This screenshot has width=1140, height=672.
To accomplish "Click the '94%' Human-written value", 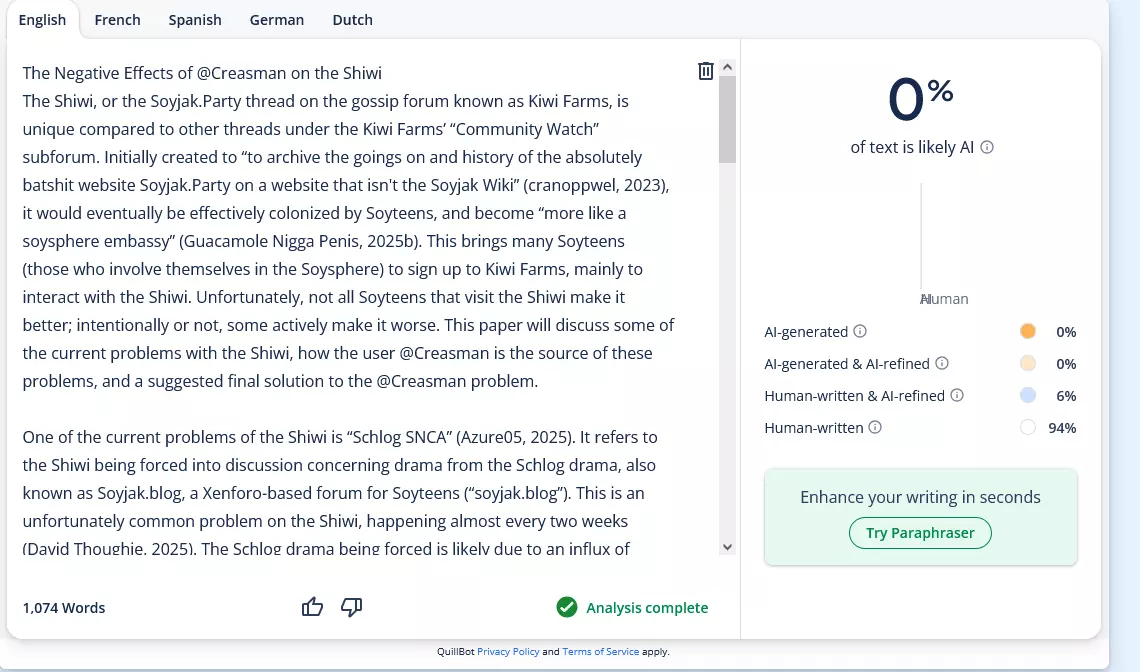I will [x=1061, y=428].
